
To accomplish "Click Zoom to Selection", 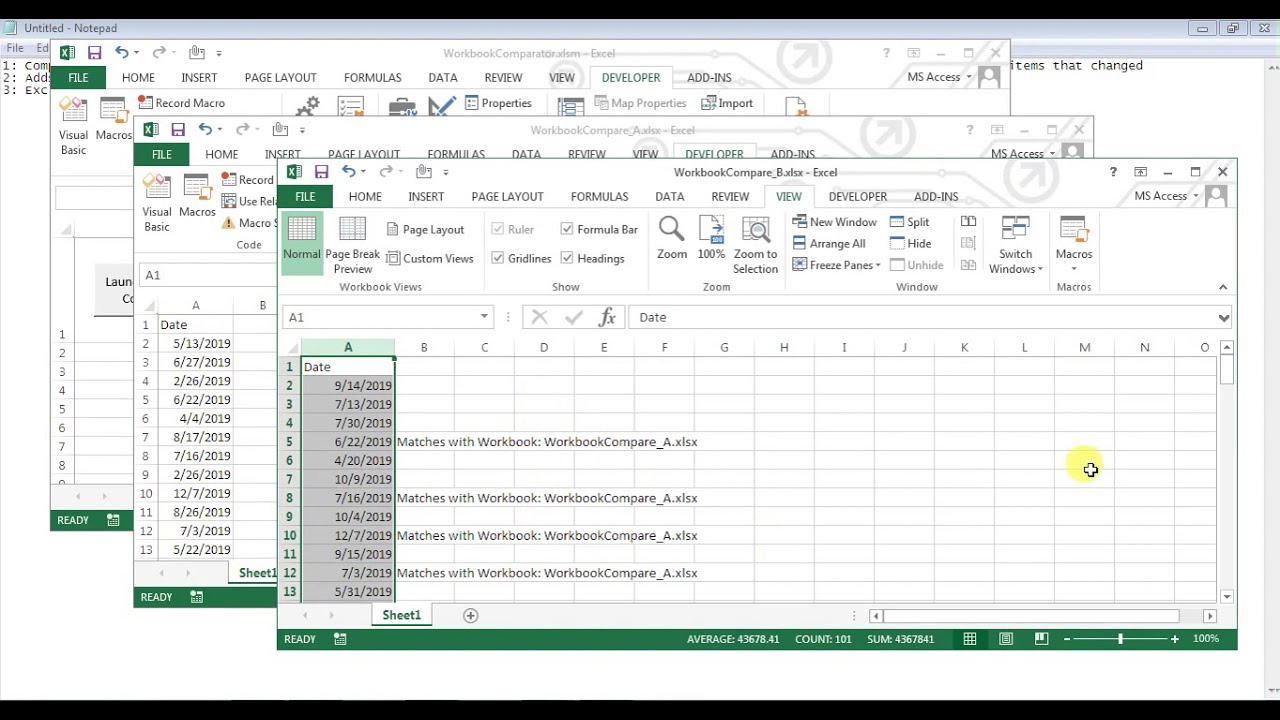I will pyautogui.click(x=755, y=245).
